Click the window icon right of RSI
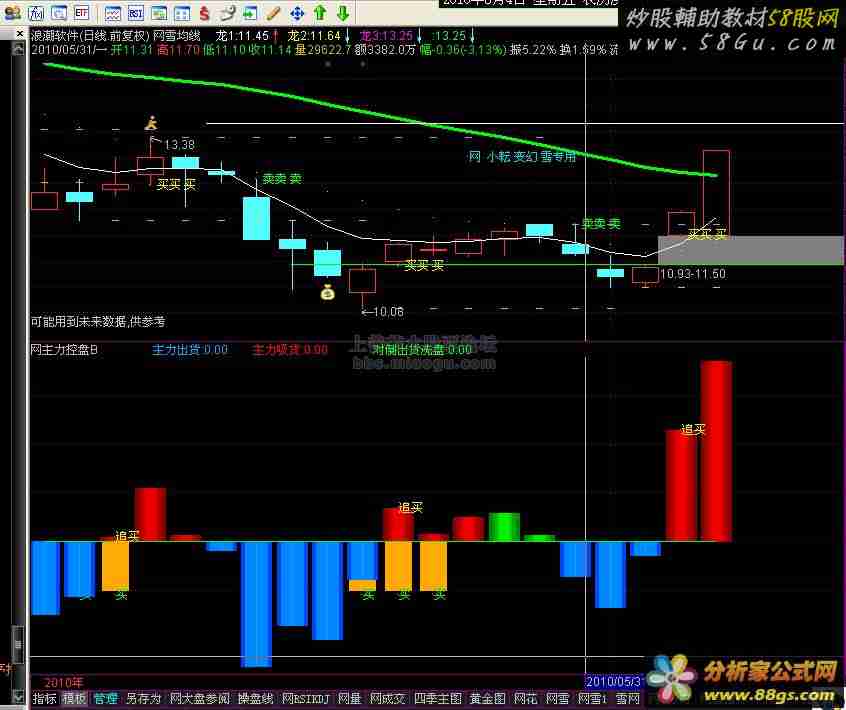Image resolution: width=846 pixels, height=710 pixels. tap(159, 12)
